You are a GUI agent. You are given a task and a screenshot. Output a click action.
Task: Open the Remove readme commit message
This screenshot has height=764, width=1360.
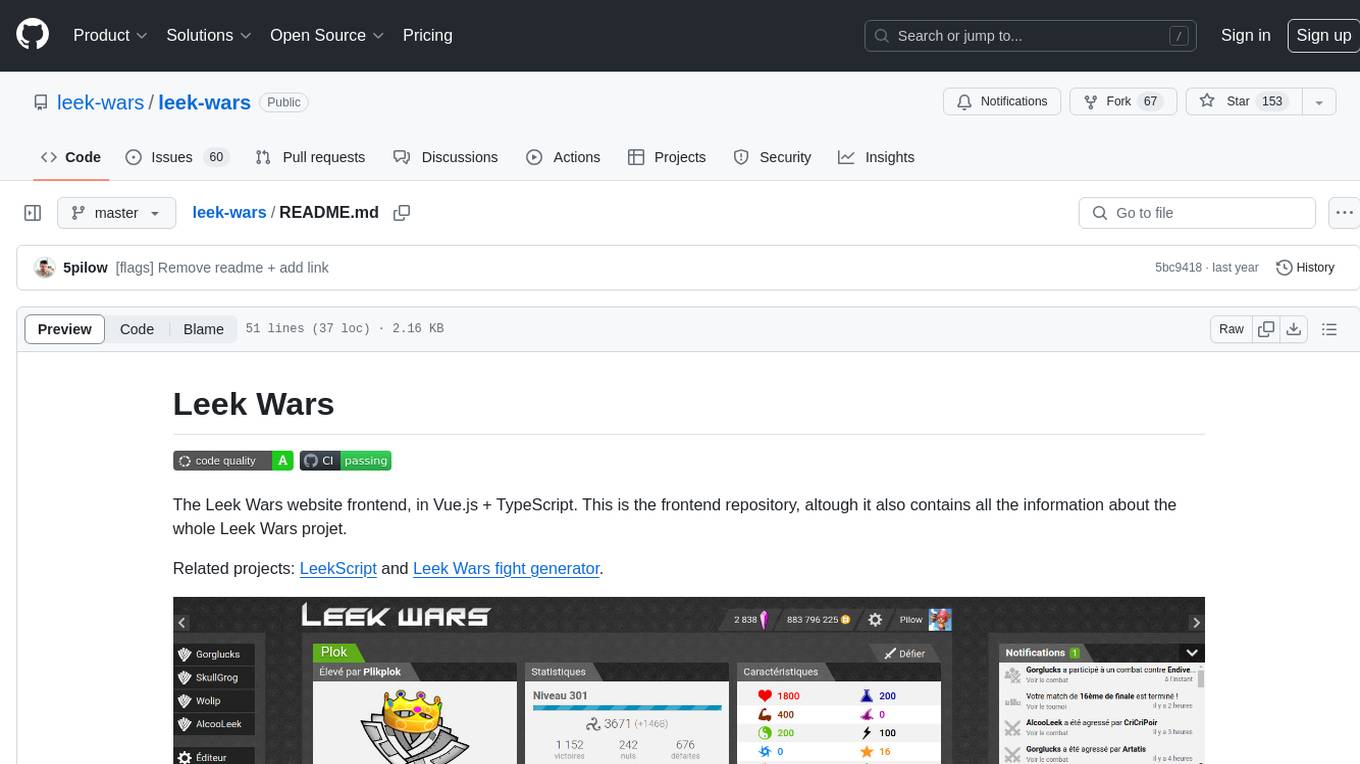click(222, 268)
